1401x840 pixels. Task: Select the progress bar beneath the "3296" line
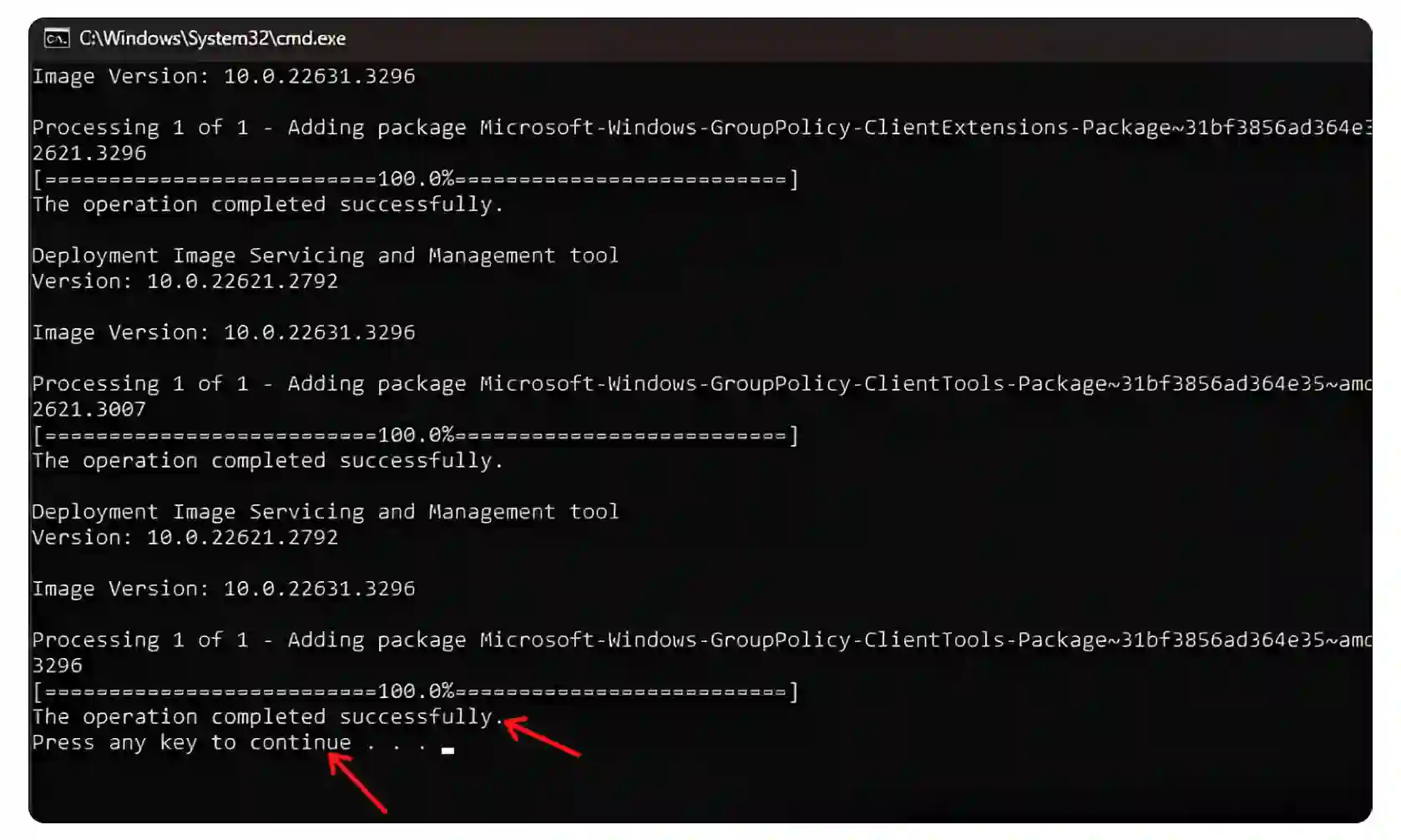coord(416,691)
